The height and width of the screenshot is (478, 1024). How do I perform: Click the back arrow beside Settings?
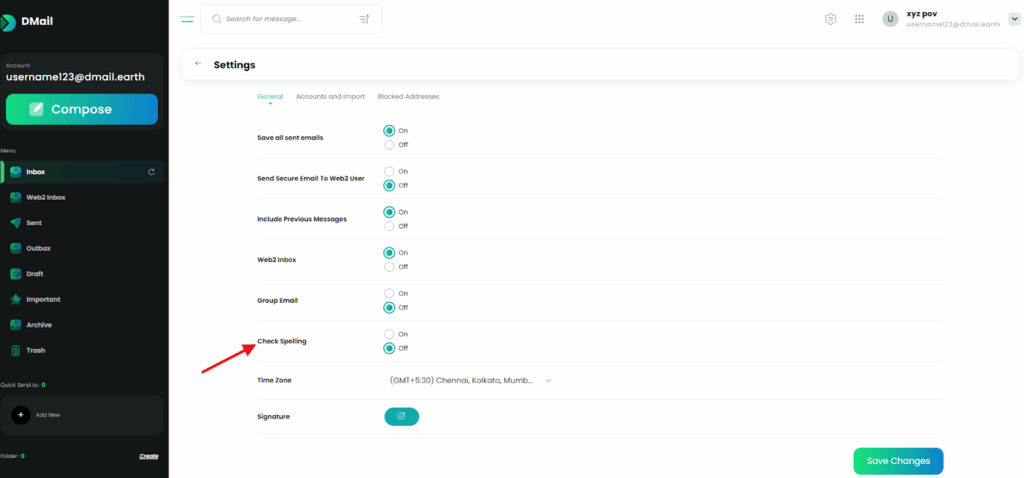[198, 64]
